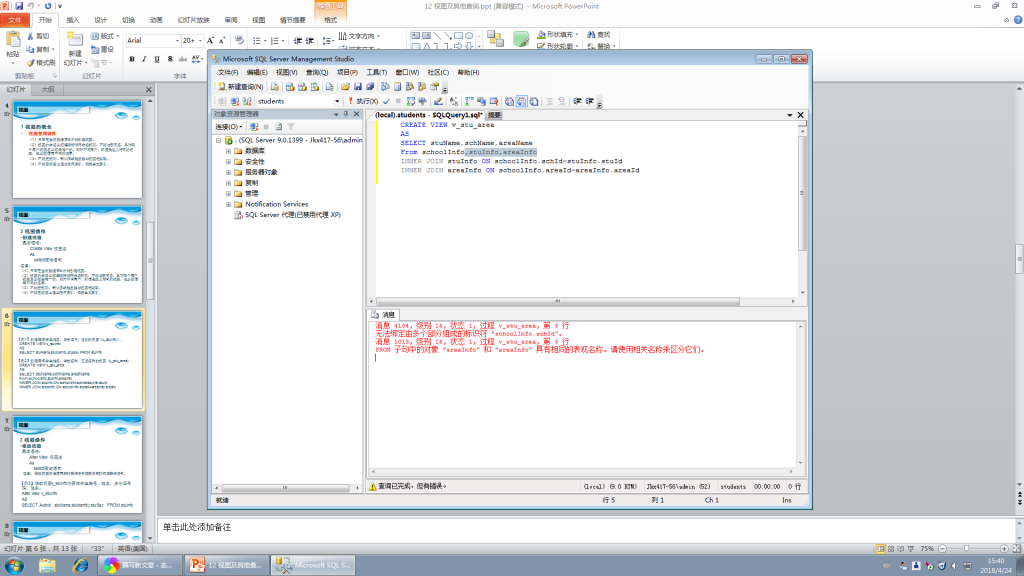
Task: Open the SSMS 查询(Q) menu
Action: tap(317, 72)
